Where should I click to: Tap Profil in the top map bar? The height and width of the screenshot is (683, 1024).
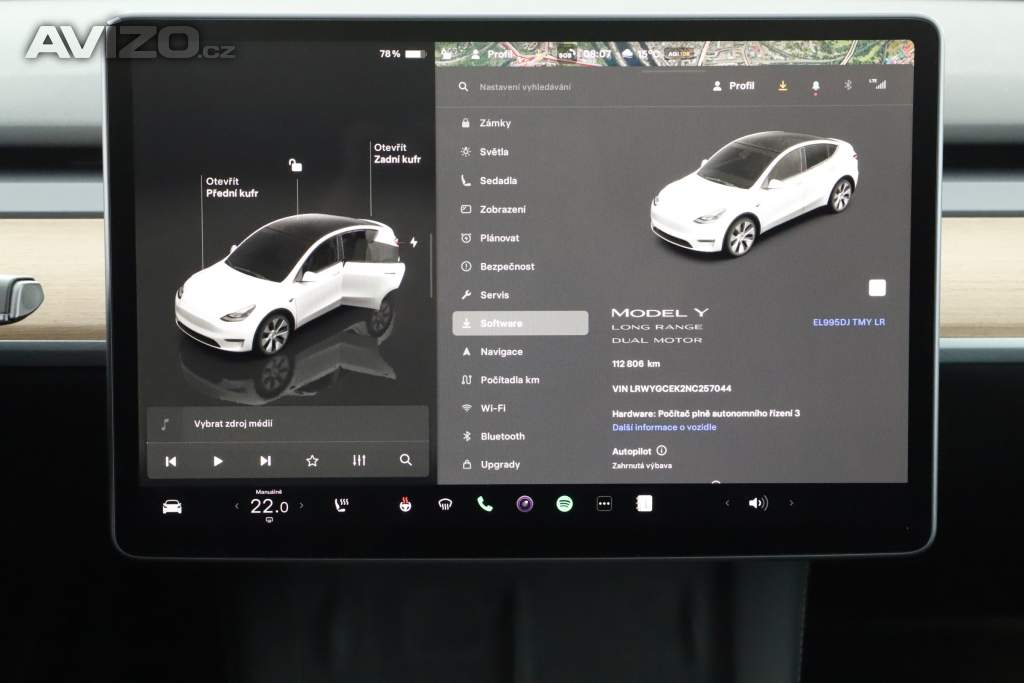(492, 54)
